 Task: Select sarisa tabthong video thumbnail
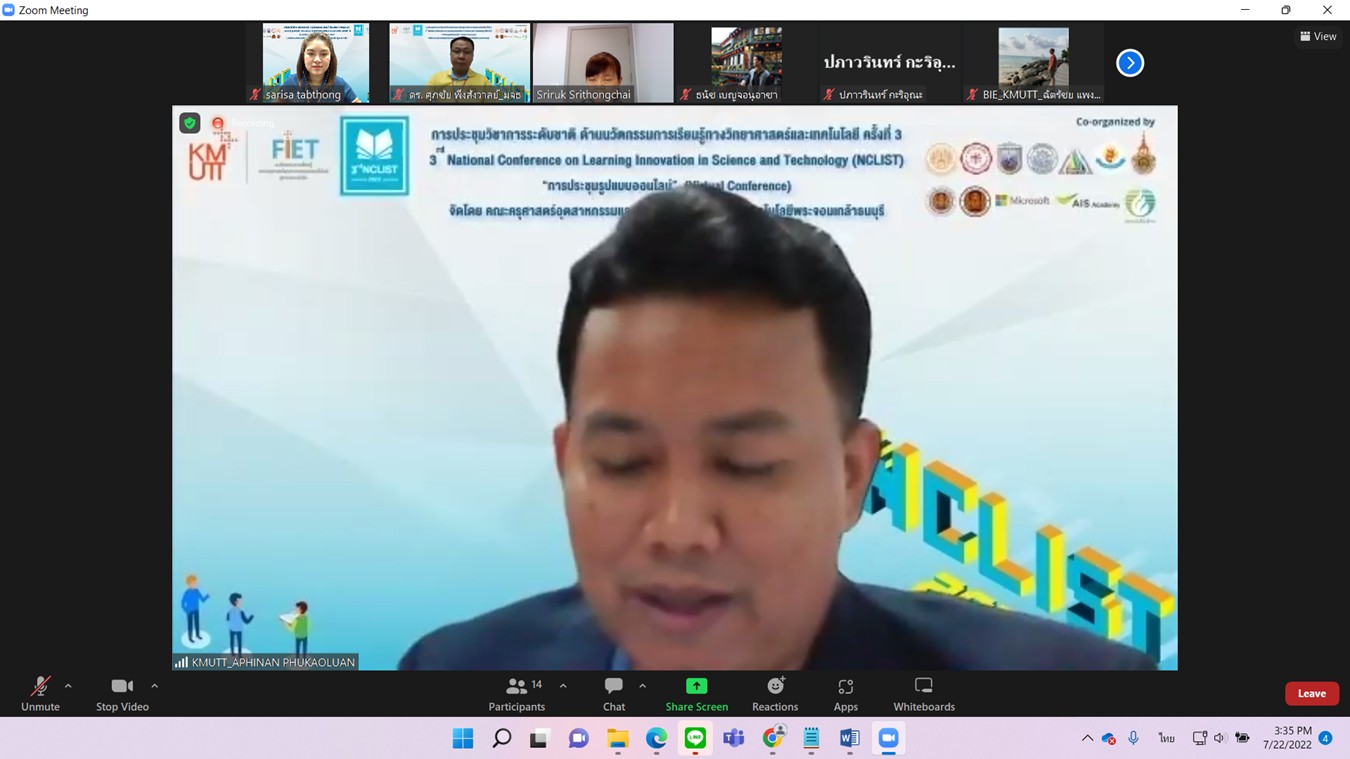tap(316, 62)
